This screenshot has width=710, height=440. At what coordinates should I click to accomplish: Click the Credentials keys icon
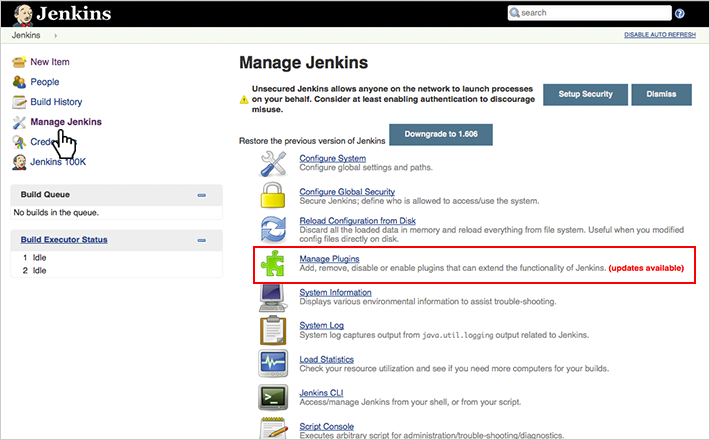tap(19, 142)
